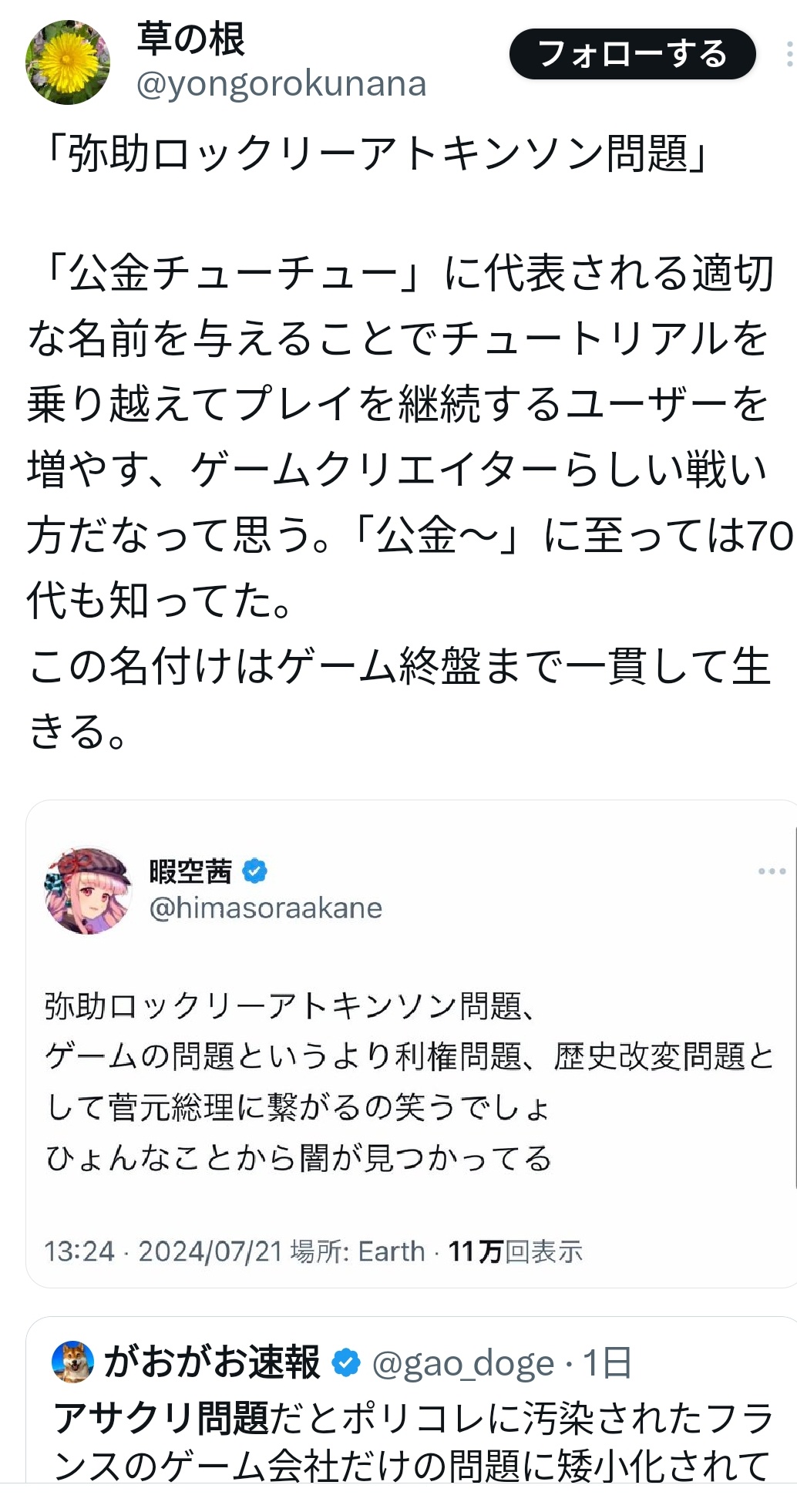Open the がおがお速報 account name
The image size is (797, 1512).
click(212, 1362)
